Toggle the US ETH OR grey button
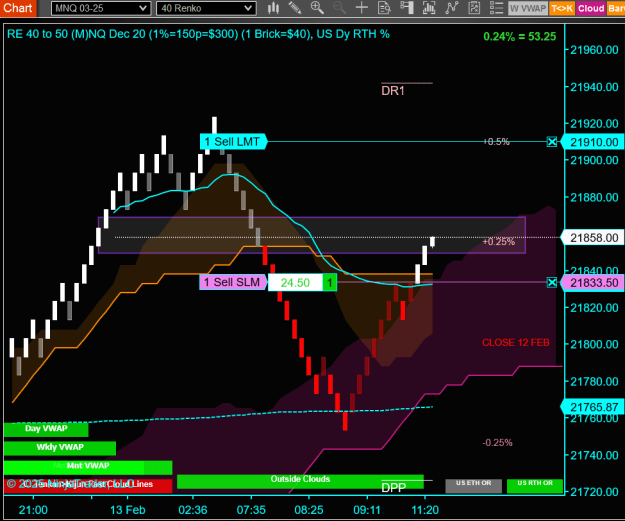The height and width of the screenshot is (521, 625). tap(474, 486)
